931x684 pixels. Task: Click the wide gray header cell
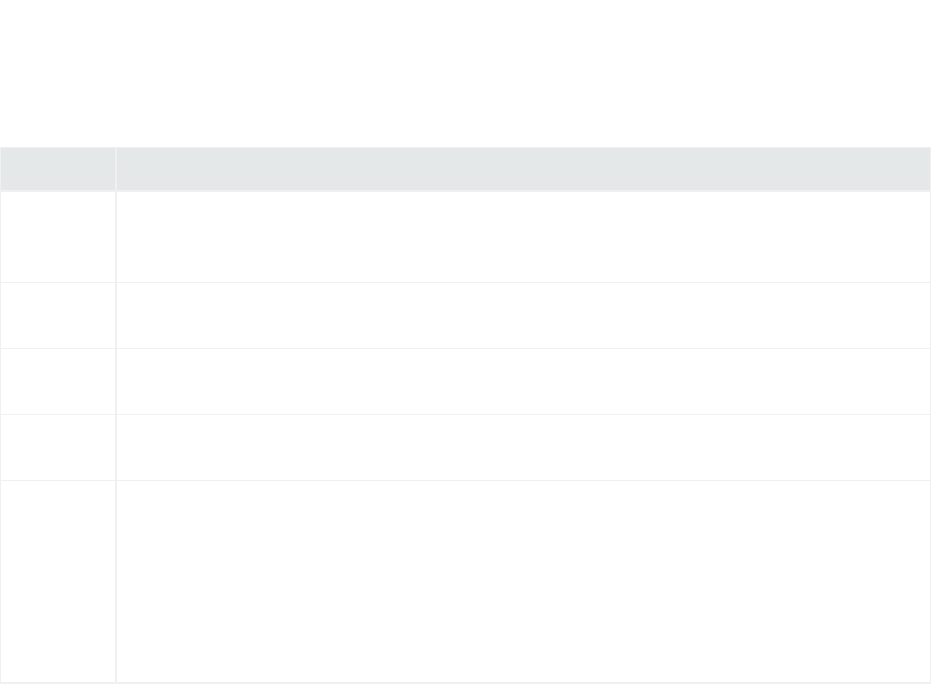pos(523,169)
